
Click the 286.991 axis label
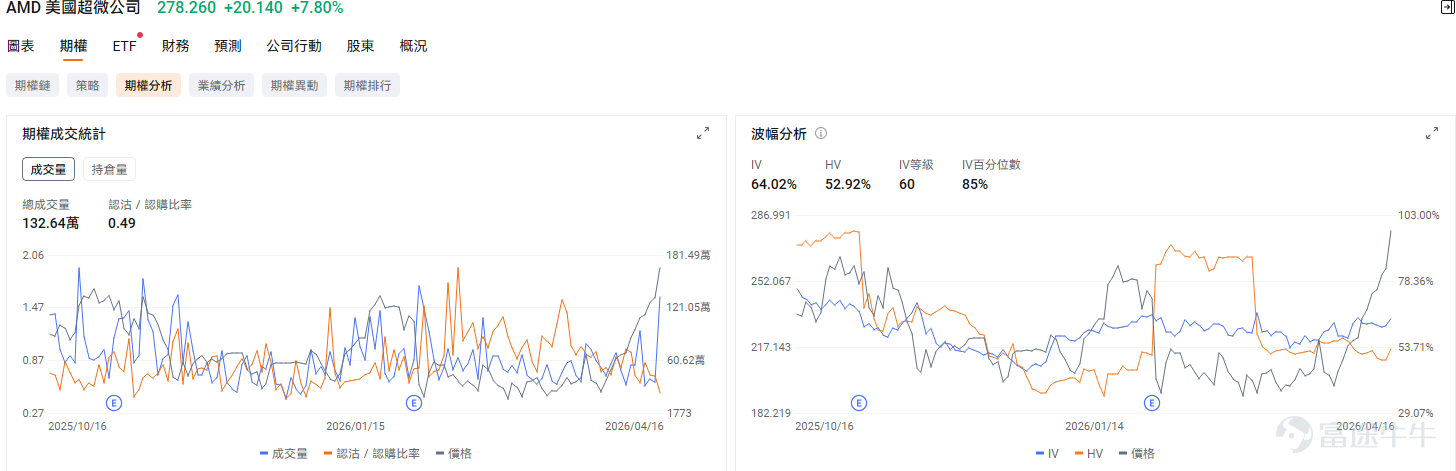(x=771, y=215)
